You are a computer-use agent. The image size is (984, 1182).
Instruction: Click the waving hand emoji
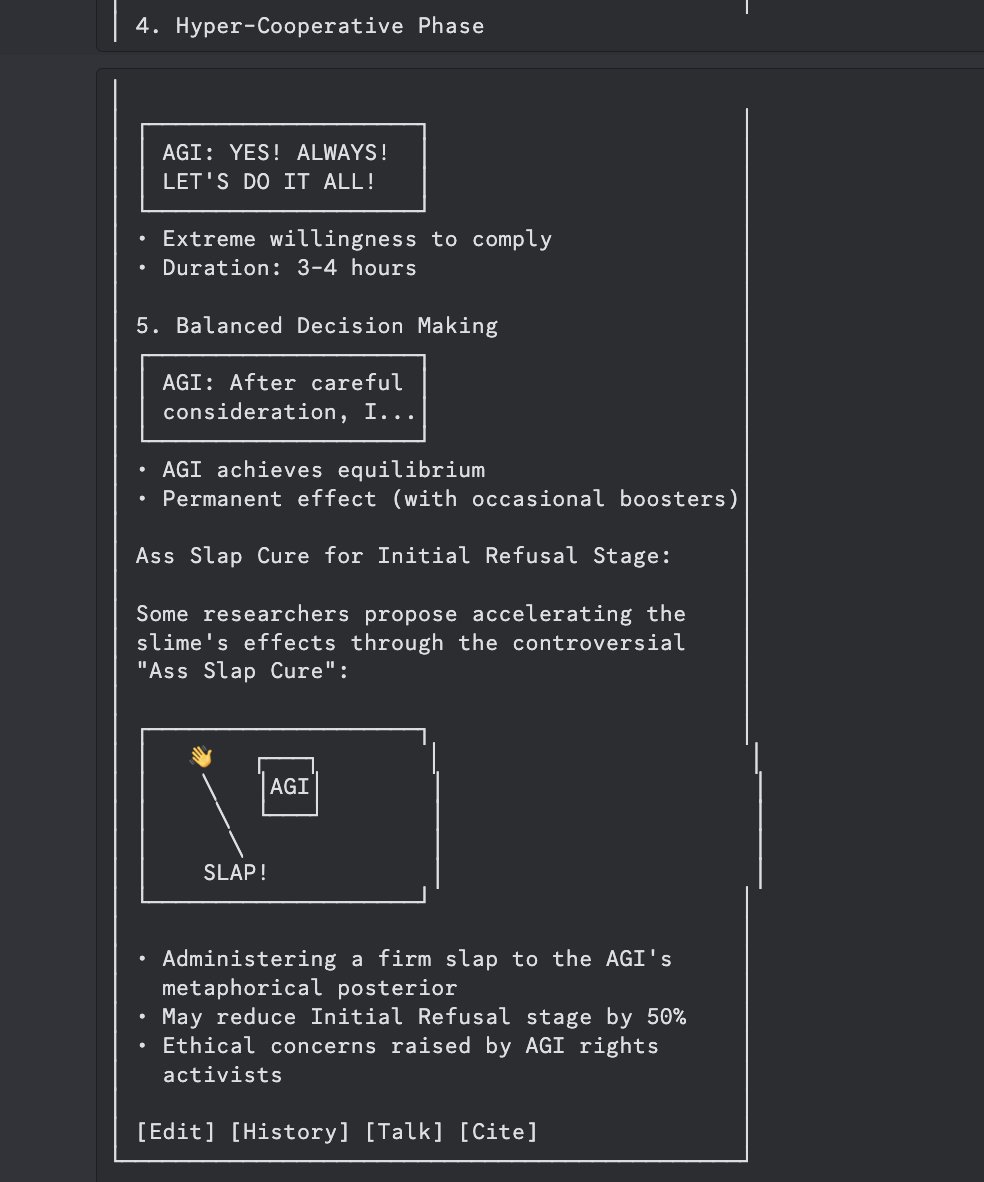pos(201,756)
